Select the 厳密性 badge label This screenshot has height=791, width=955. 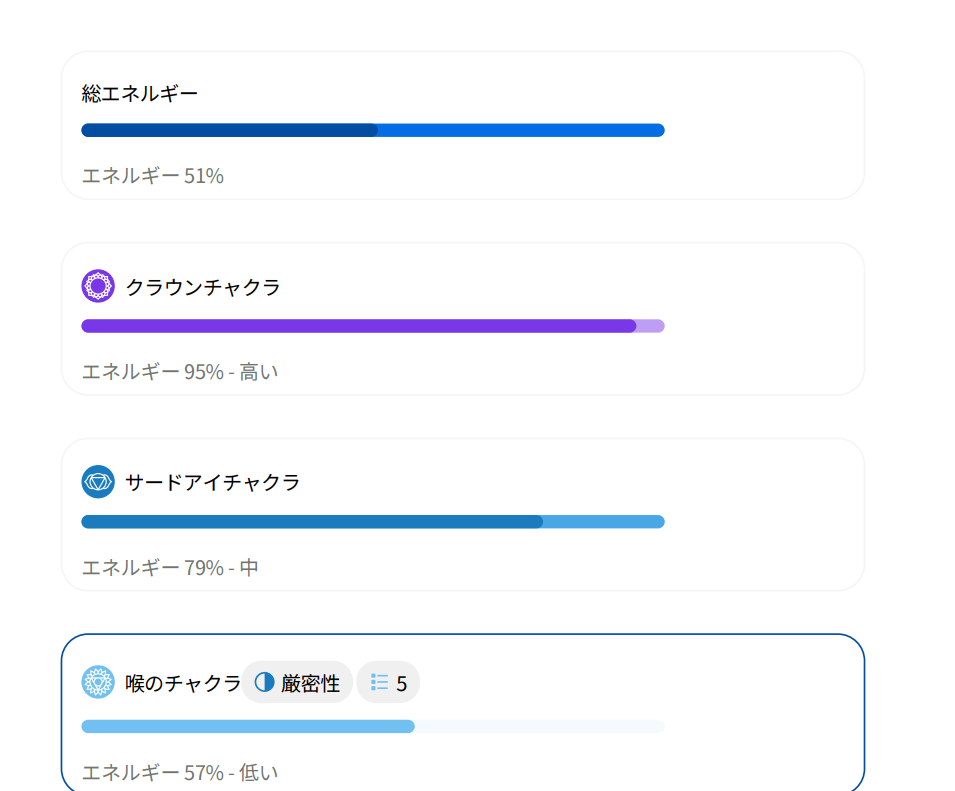pyautogui.click(x=310, y=684)
